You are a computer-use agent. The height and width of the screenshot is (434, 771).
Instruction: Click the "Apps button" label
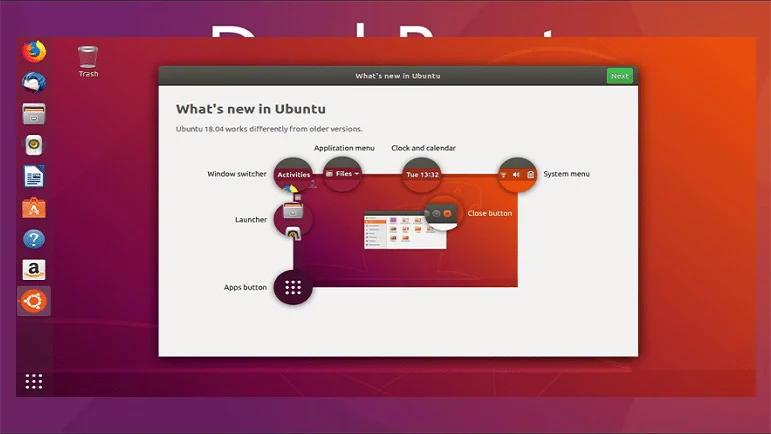coord(245,288)
